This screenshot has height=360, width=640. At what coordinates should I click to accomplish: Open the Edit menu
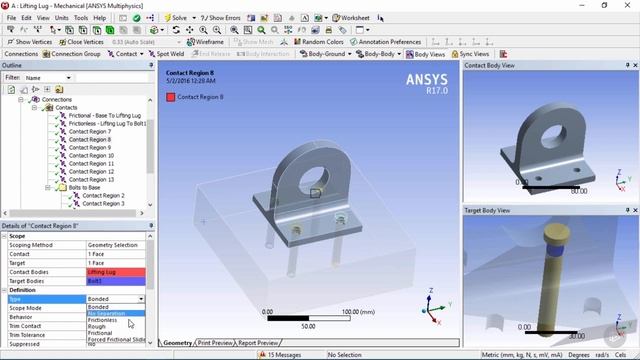[27, 18]
